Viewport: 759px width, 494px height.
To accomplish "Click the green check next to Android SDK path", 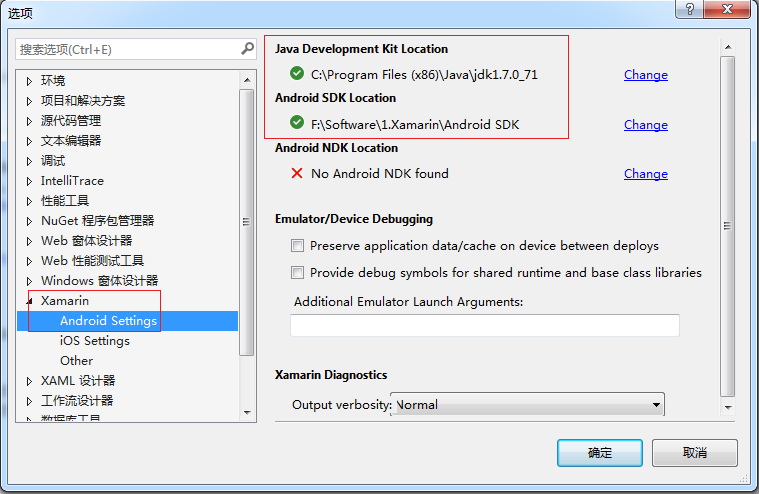I will (x=297, y=123).
